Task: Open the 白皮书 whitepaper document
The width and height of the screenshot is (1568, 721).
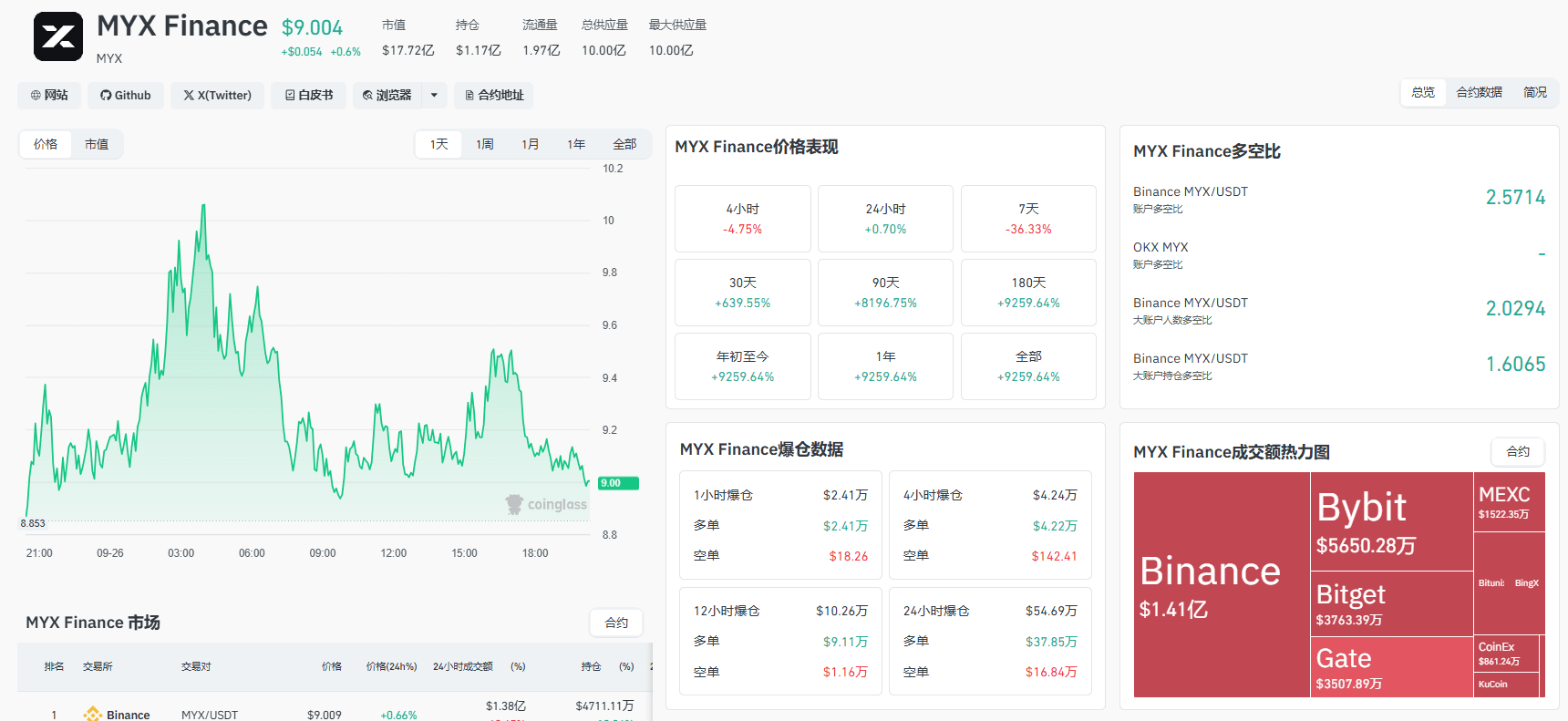Action: [308, 95]
